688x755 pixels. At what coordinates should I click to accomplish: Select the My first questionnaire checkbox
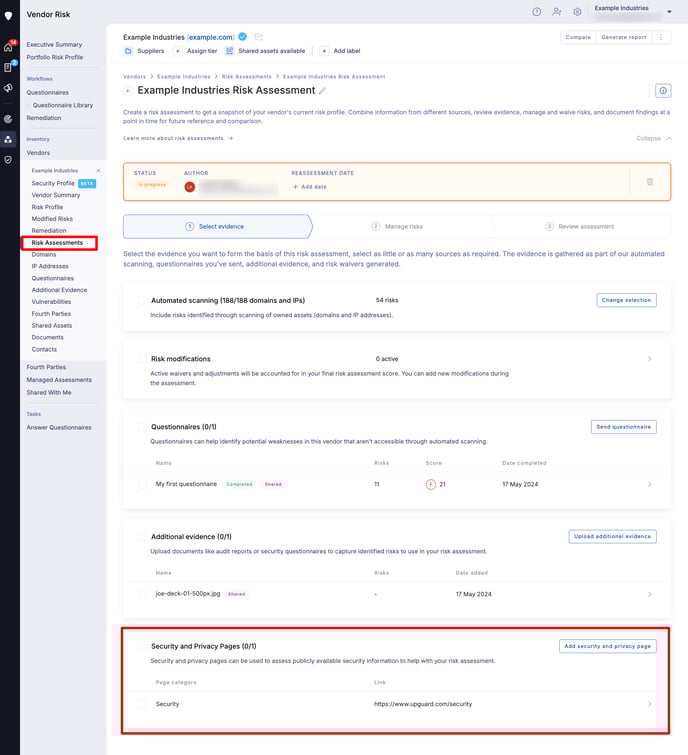(x=143, y=484)
